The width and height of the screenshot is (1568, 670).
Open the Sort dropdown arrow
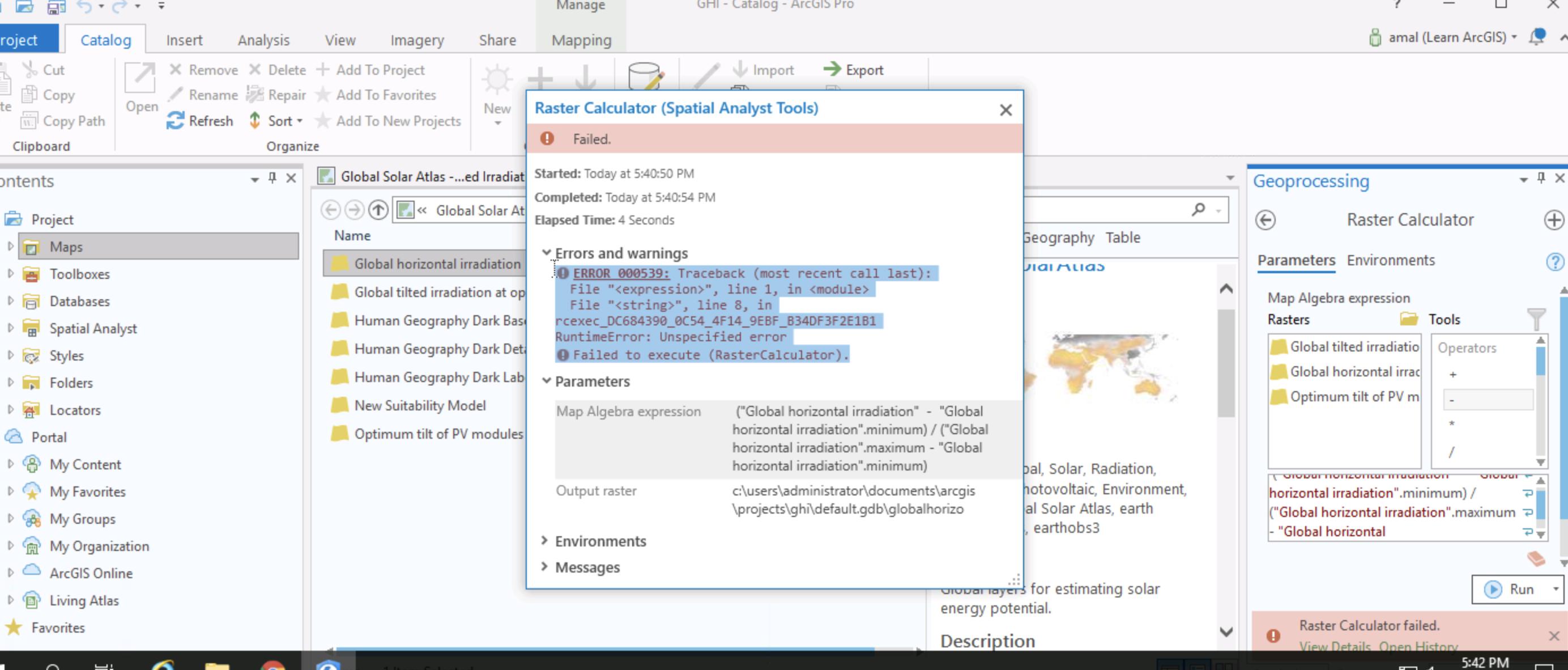click(300, 121)
